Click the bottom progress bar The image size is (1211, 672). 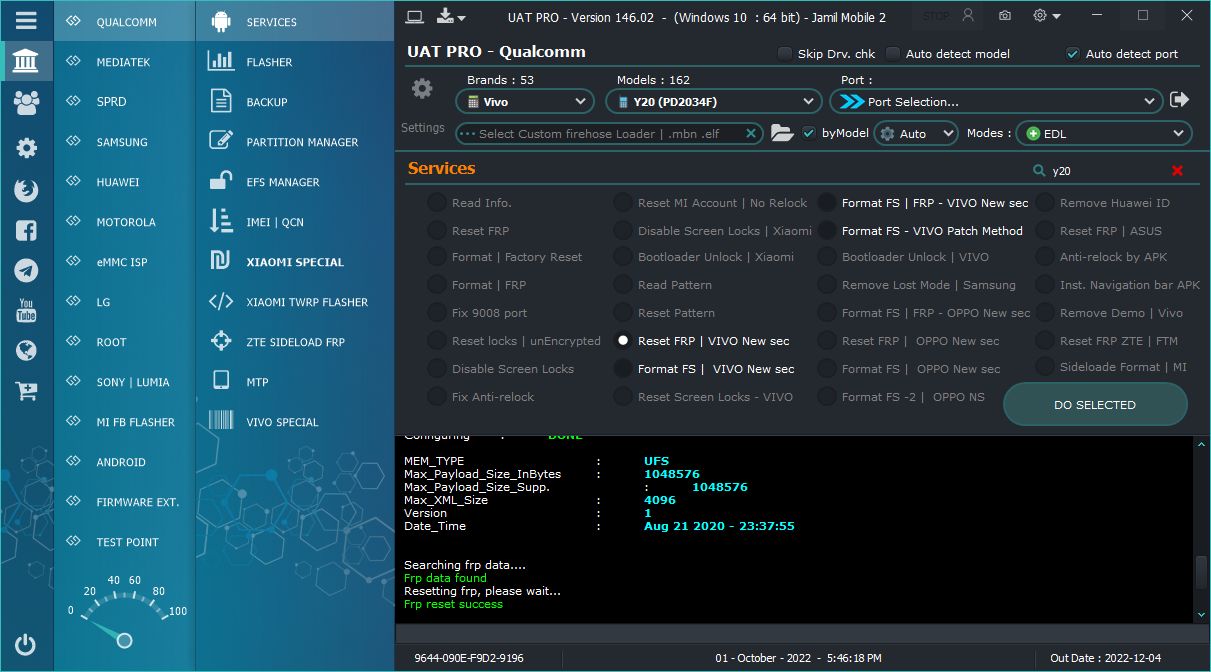pyautogui.click(x=802, y=634)
